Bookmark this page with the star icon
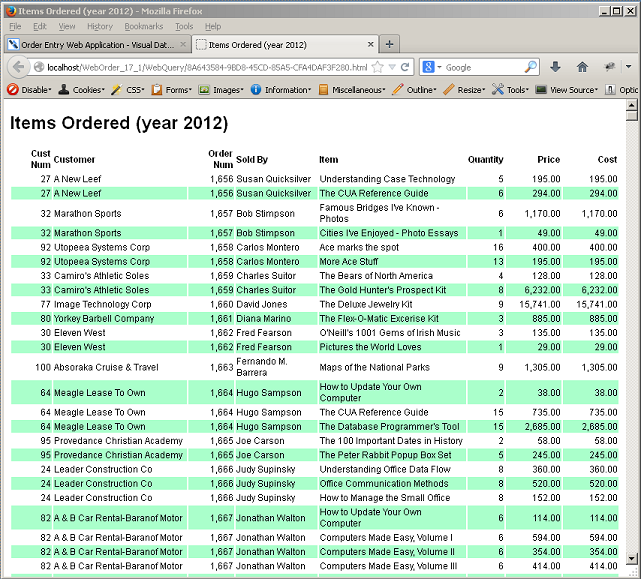This screenshot has width=641, height=579. point(378,67)
